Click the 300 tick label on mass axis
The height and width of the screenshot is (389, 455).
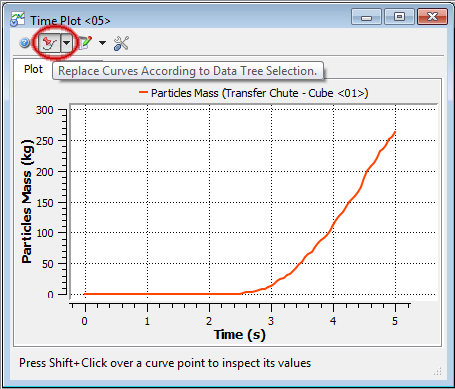pyautogui.click(x=45, y=110)
